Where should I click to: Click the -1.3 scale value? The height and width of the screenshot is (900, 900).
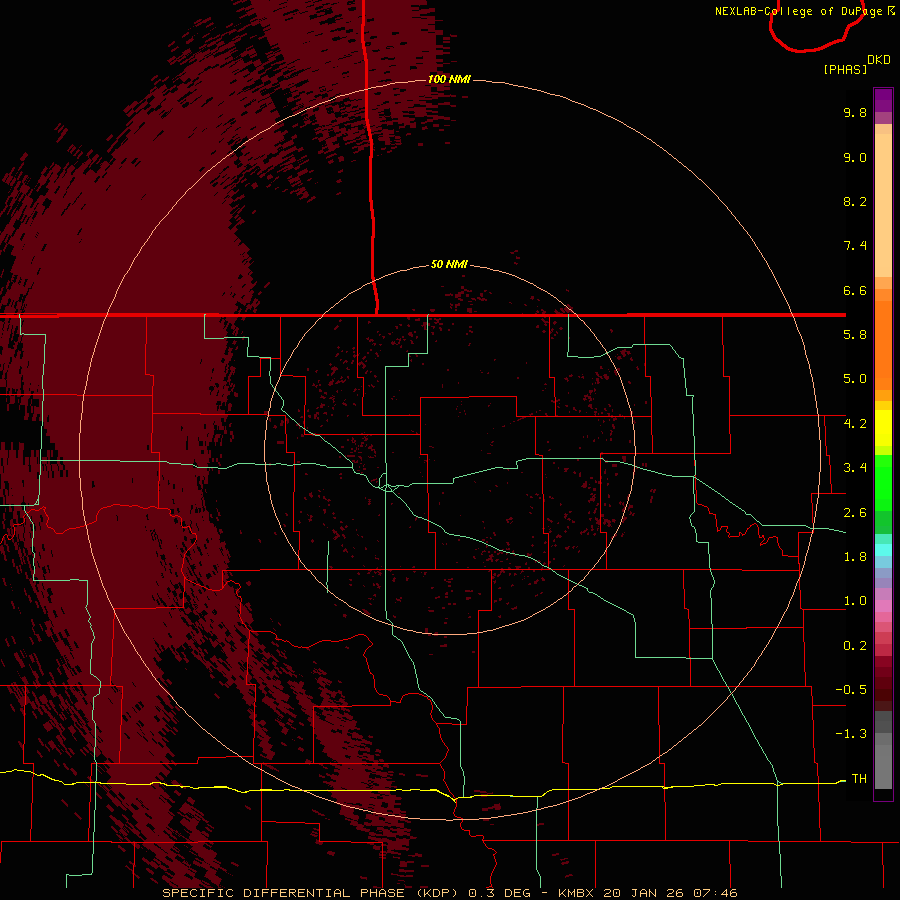(x=851, y=734)
